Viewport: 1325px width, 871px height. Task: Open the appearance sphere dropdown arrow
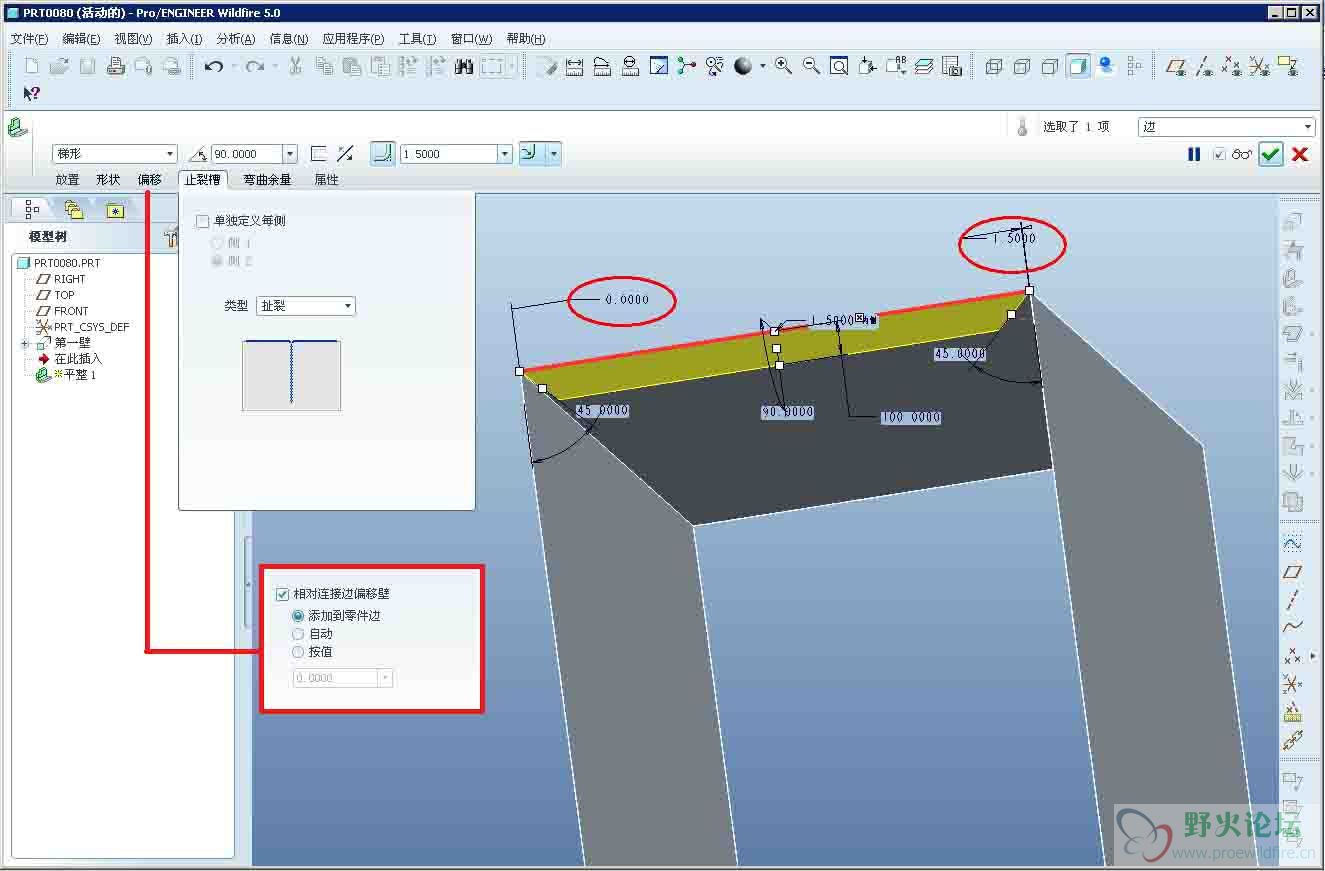(762, 67)
